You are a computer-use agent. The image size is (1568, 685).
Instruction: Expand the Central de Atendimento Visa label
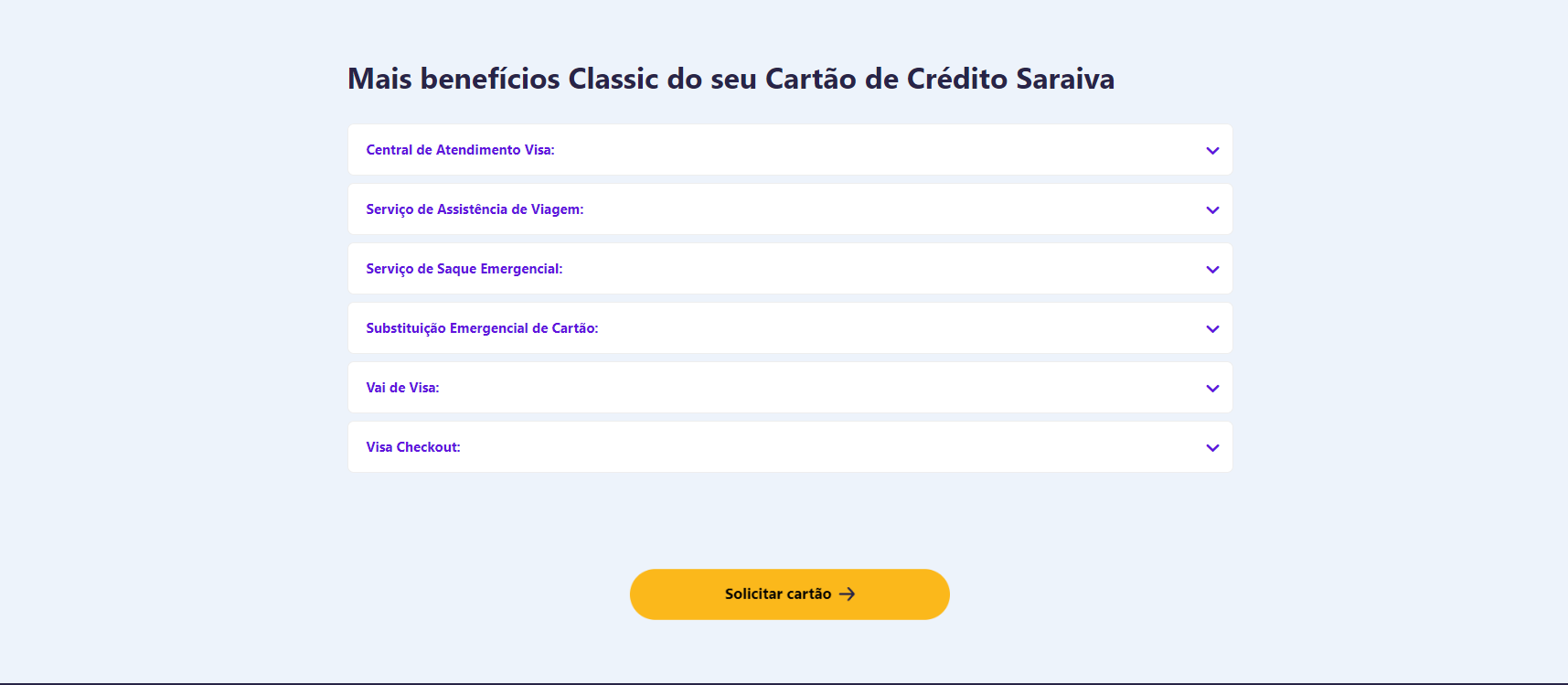460,150
